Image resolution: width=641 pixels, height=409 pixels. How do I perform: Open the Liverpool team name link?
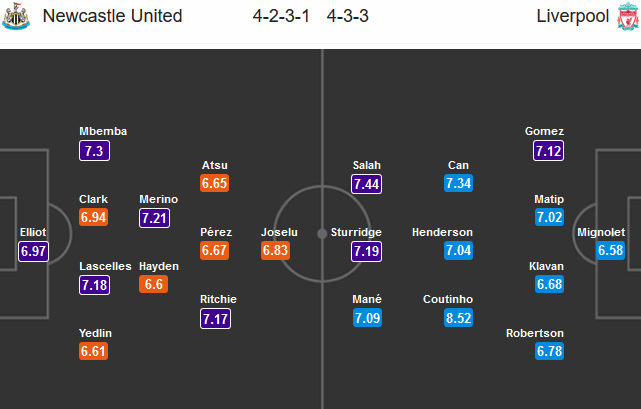pos(573,16)
